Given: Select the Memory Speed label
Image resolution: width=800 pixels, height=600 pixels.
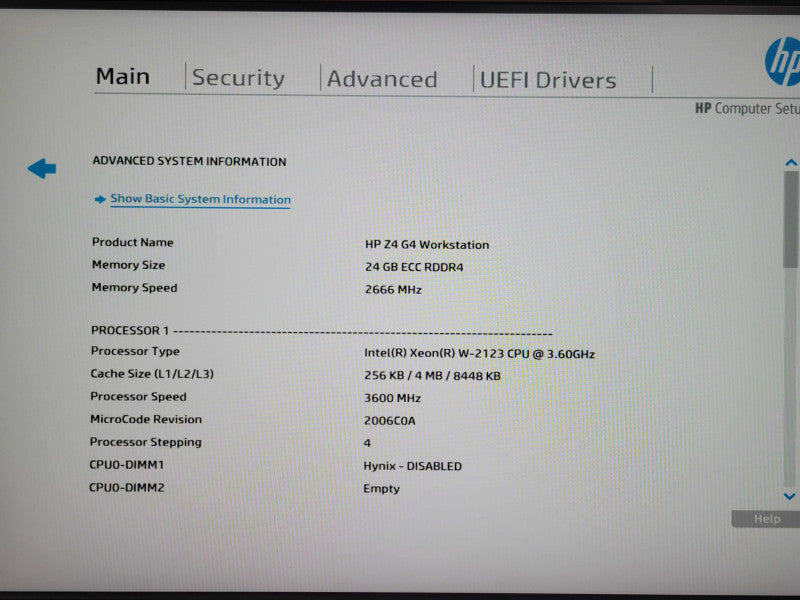Looking at the screenshot, I should coord(135,287).
